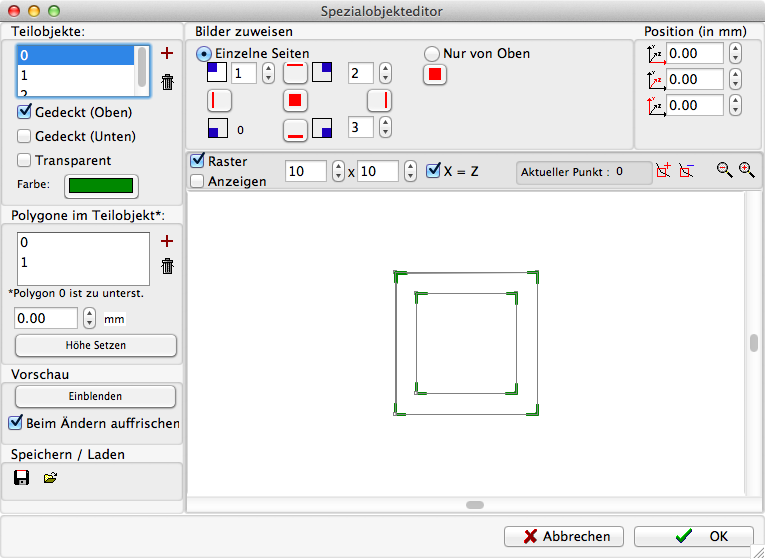Zoom out with the magnifier minus icon

725,171
